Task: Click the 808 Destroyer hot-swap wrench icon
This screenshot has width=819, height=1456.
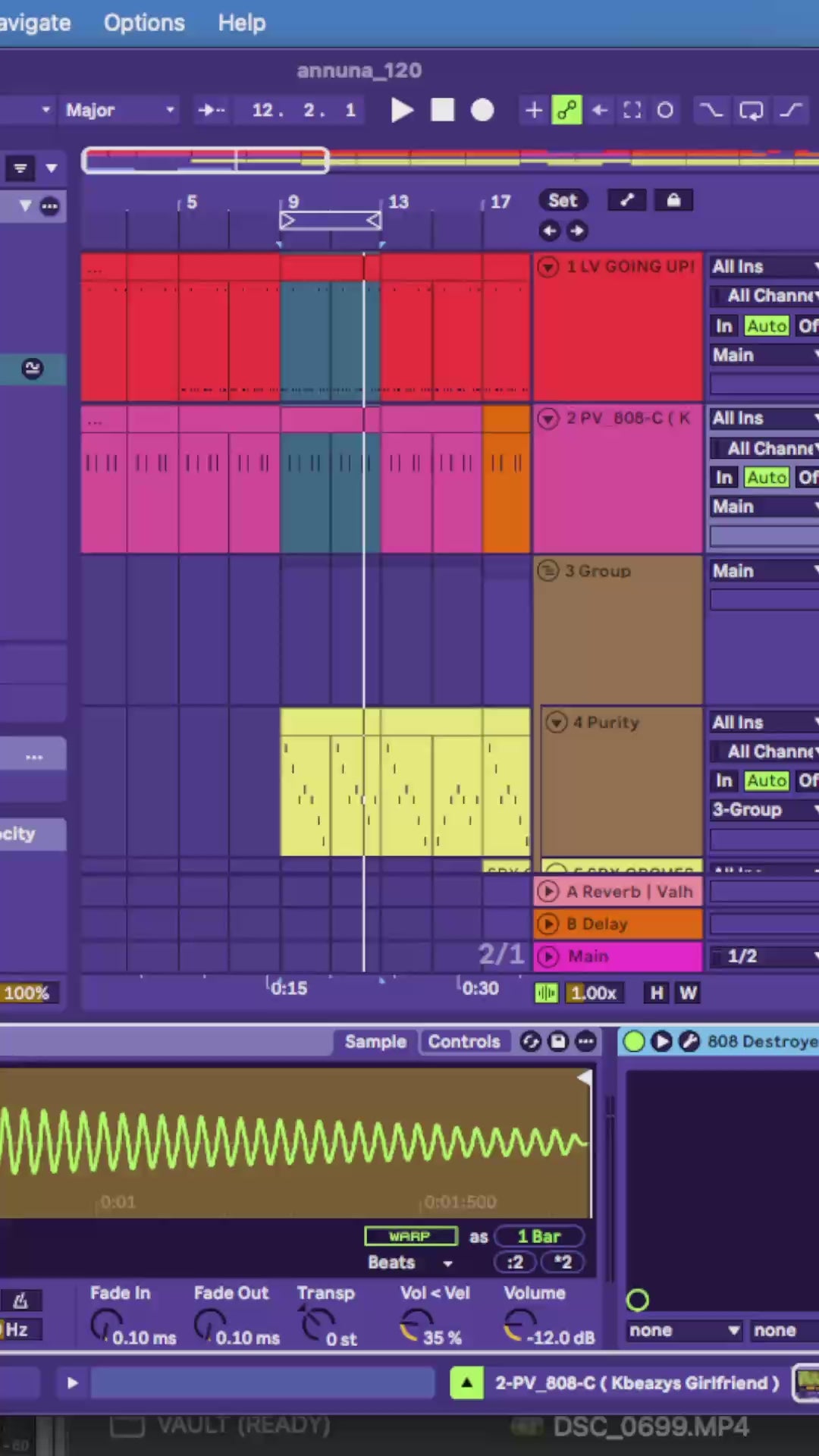Action: [x=689, y=1042]
